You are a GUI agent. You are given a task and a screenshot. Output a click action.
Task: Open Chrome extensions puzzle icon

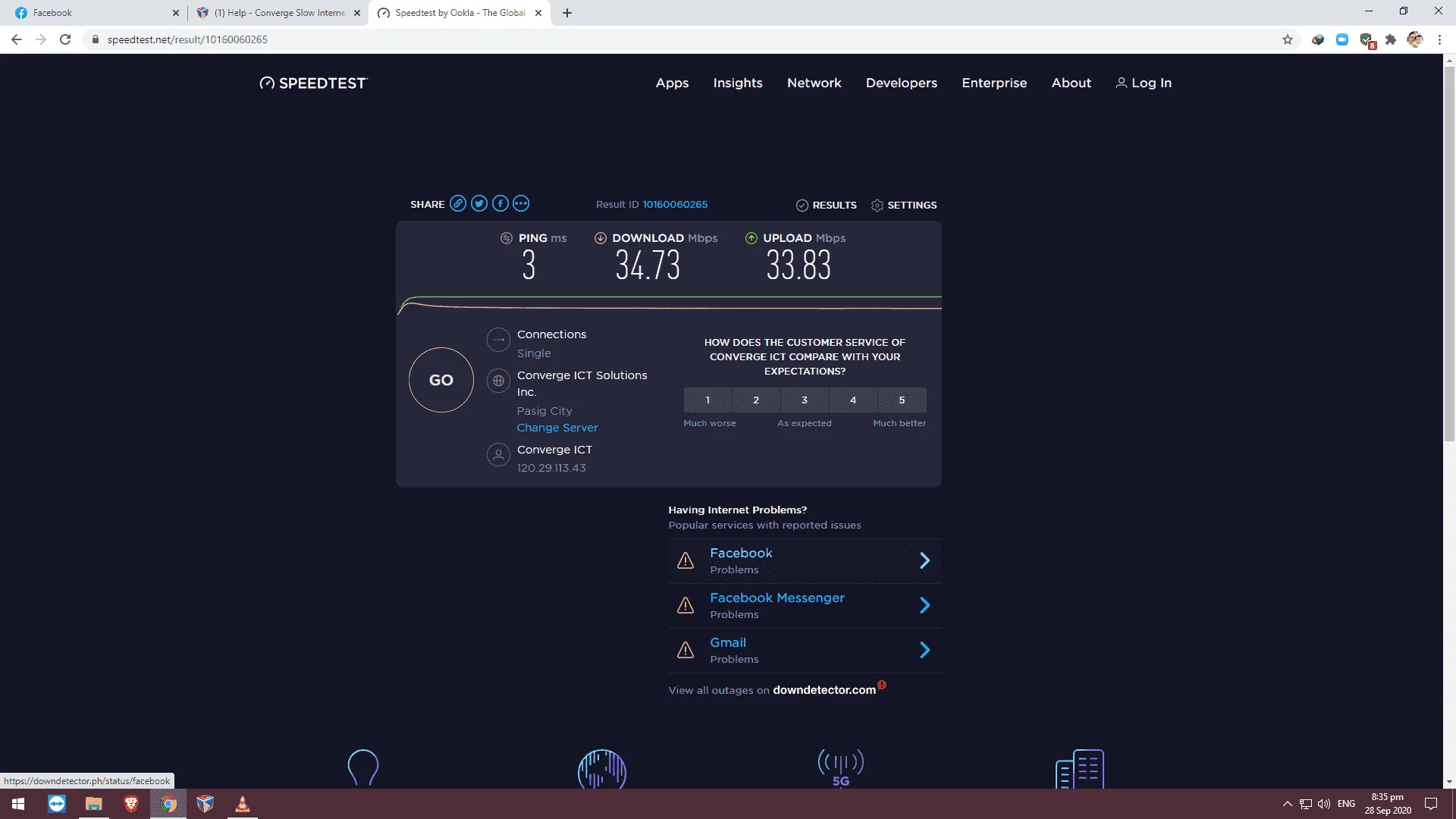pos(1391,39)
